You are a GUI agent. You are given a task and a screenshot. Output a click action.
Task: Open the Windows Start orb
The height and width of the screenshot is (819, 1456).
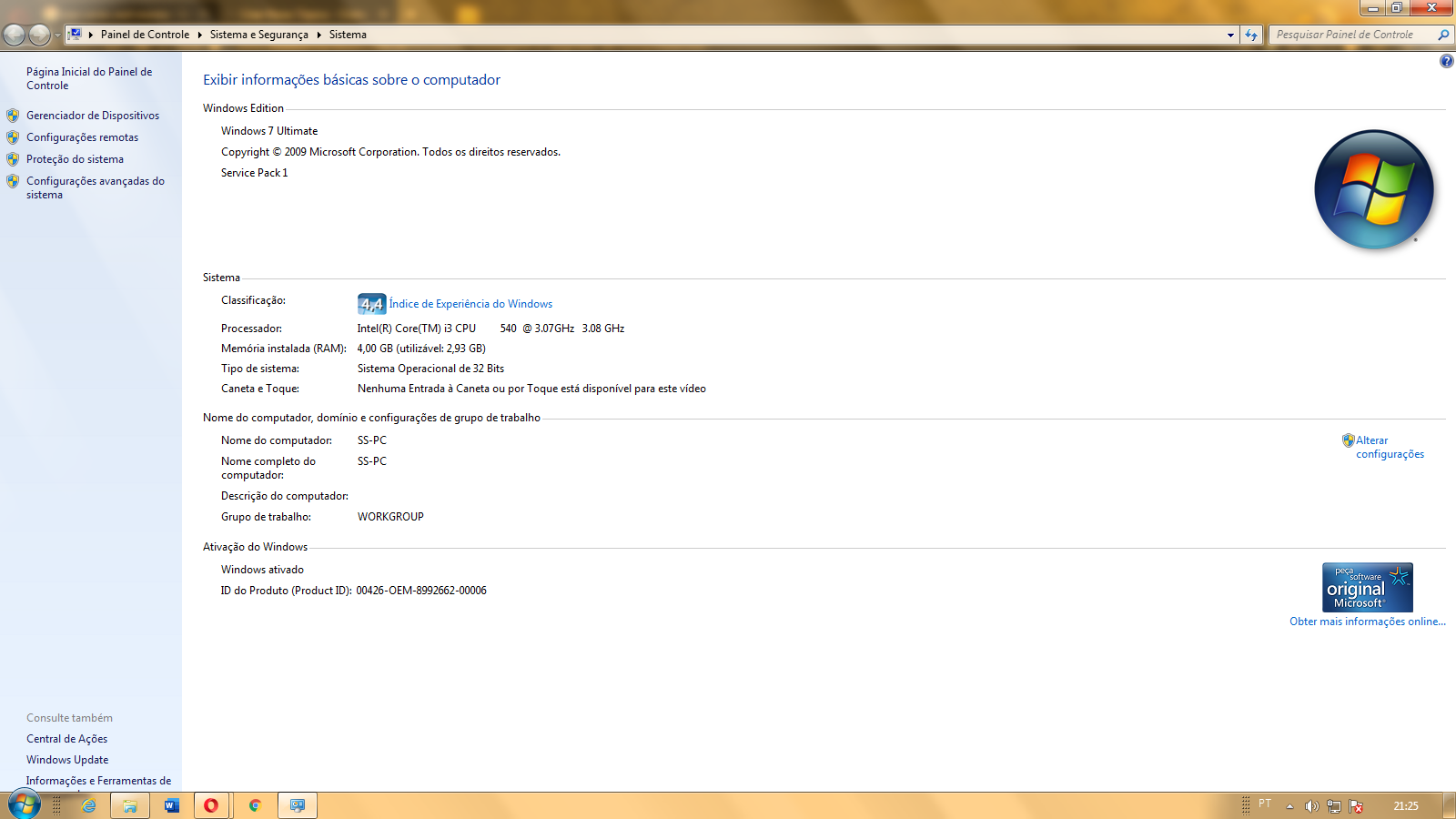24,805
